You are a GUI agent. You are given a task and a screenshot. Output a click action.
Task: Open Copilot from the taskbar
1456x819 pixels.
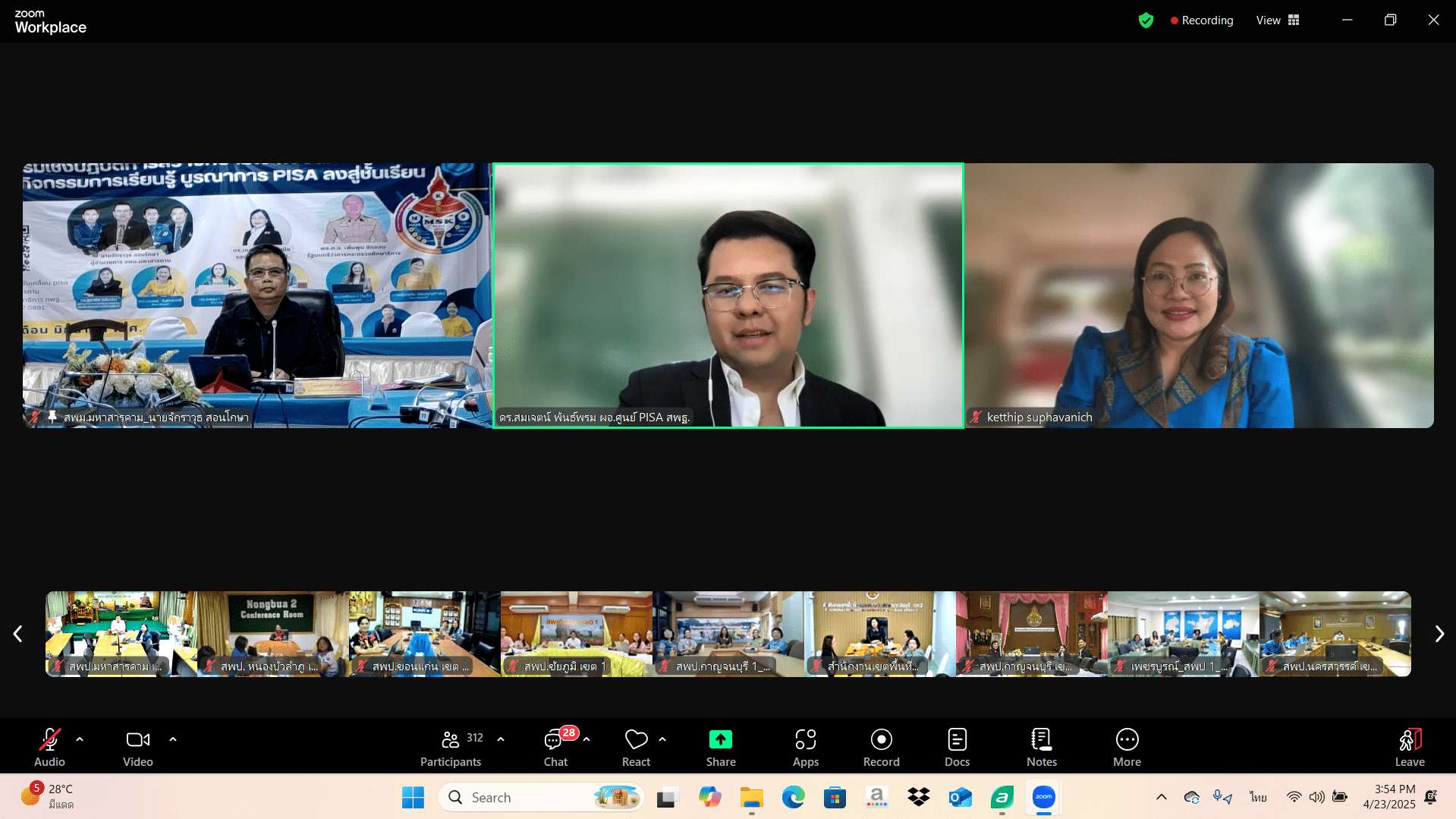[x=709, y=797]
